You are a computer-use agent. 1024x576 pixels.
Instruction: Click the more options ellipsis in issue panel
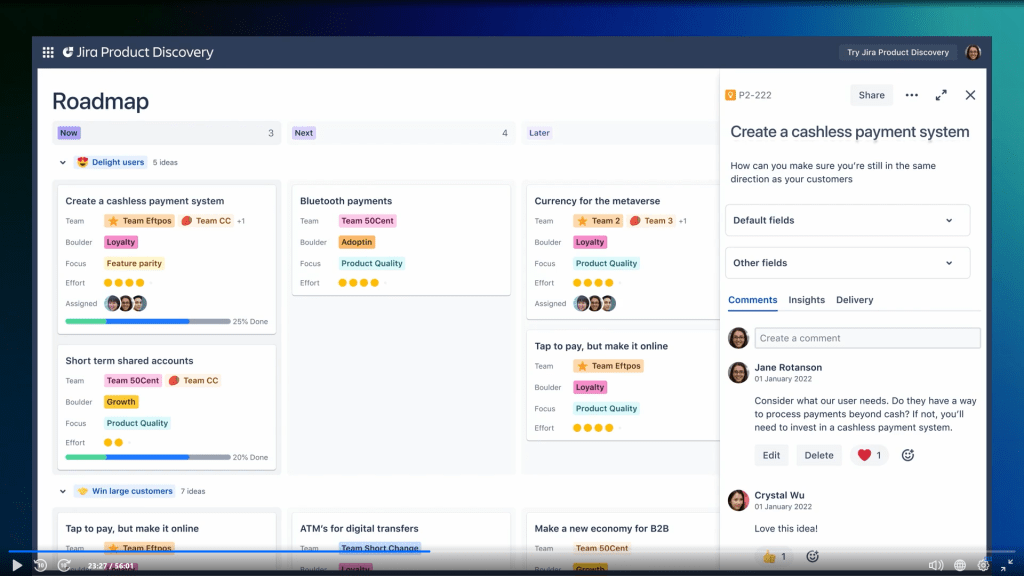pos(911,95)
